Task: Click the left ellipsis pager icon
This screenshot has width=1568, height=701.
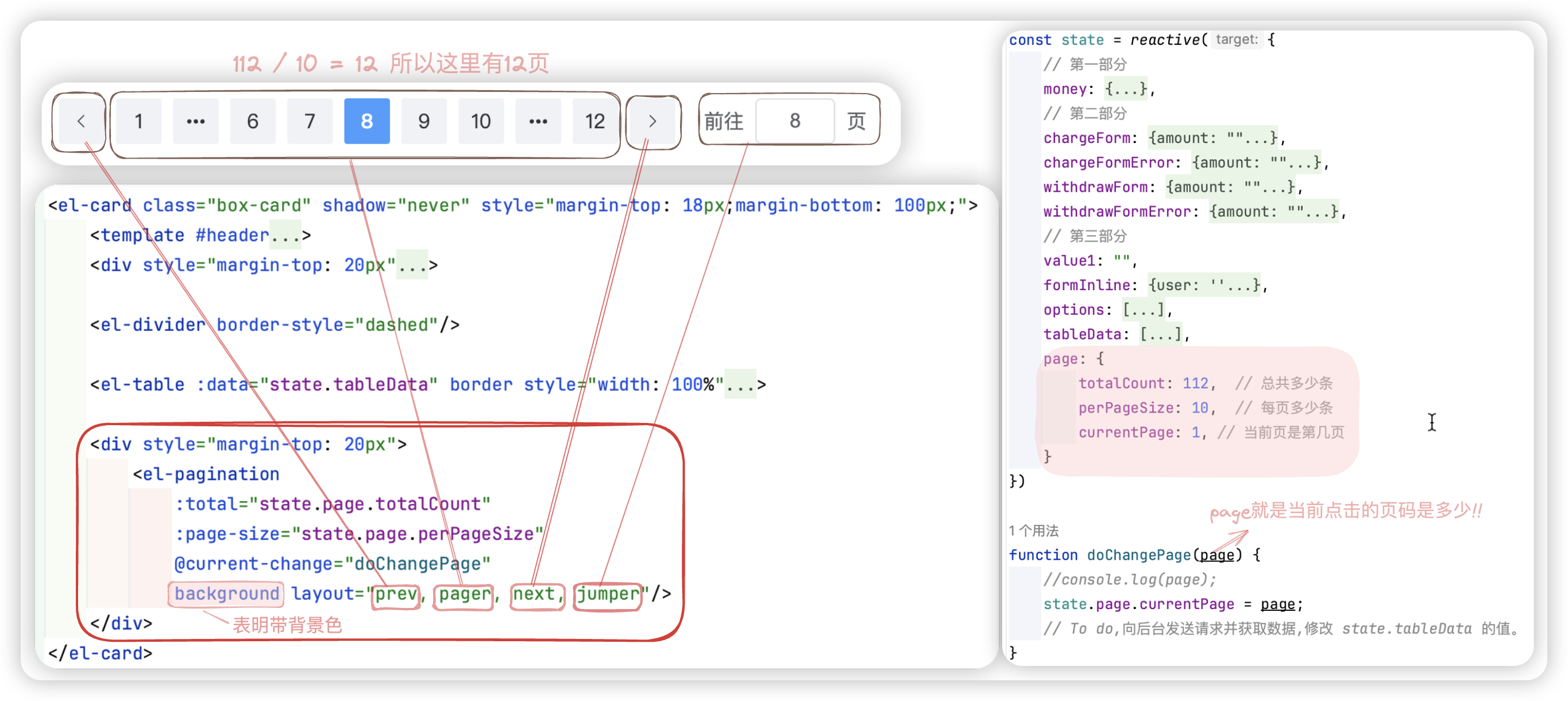Action: click(x=195, y=121)
